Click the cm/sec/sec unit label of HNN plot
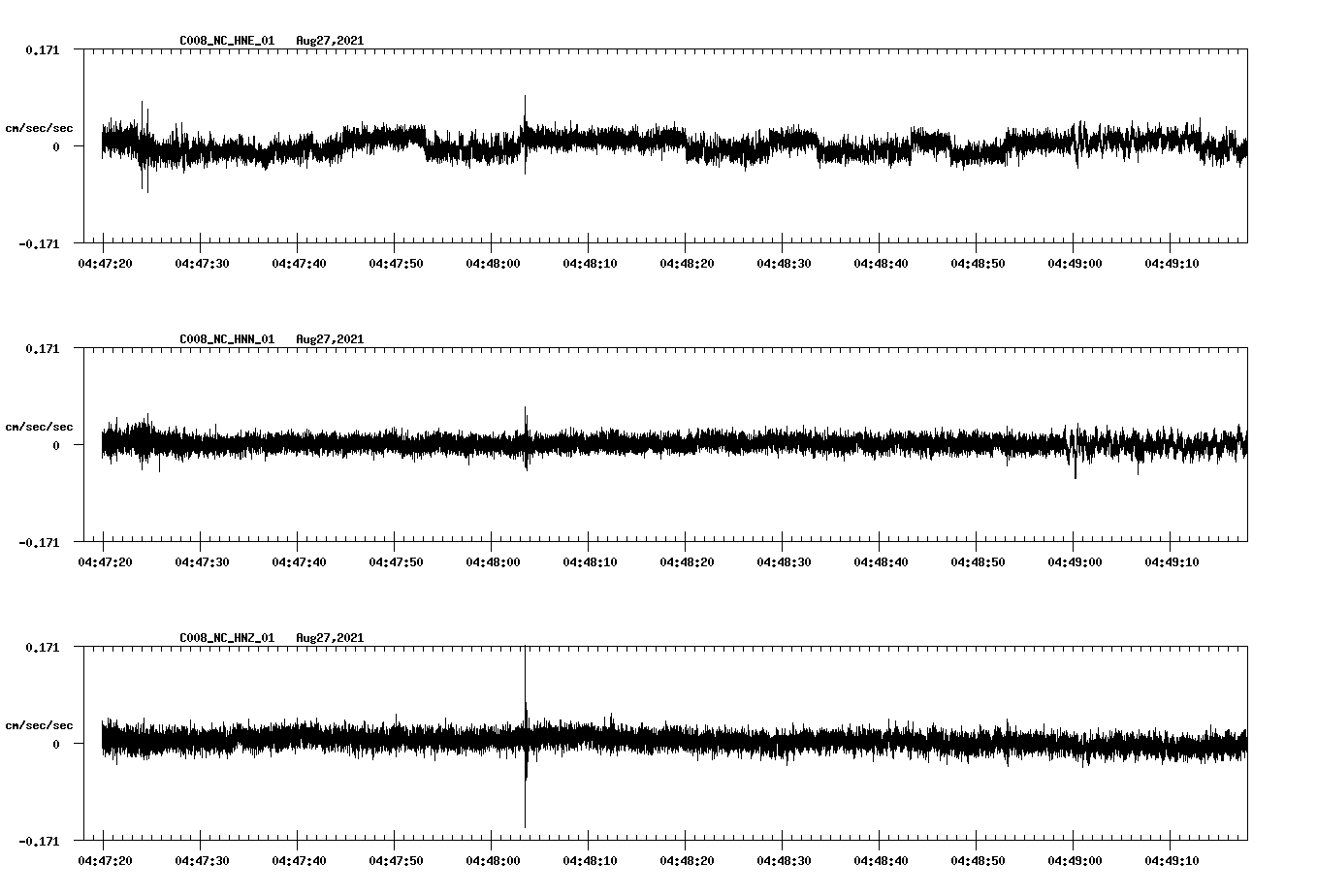Screen dimensions: 1317x896 [39, 427]
